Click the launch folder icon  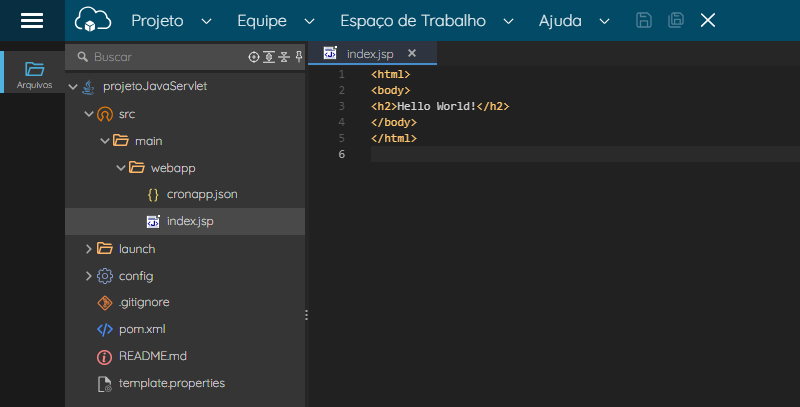point(105,248)
